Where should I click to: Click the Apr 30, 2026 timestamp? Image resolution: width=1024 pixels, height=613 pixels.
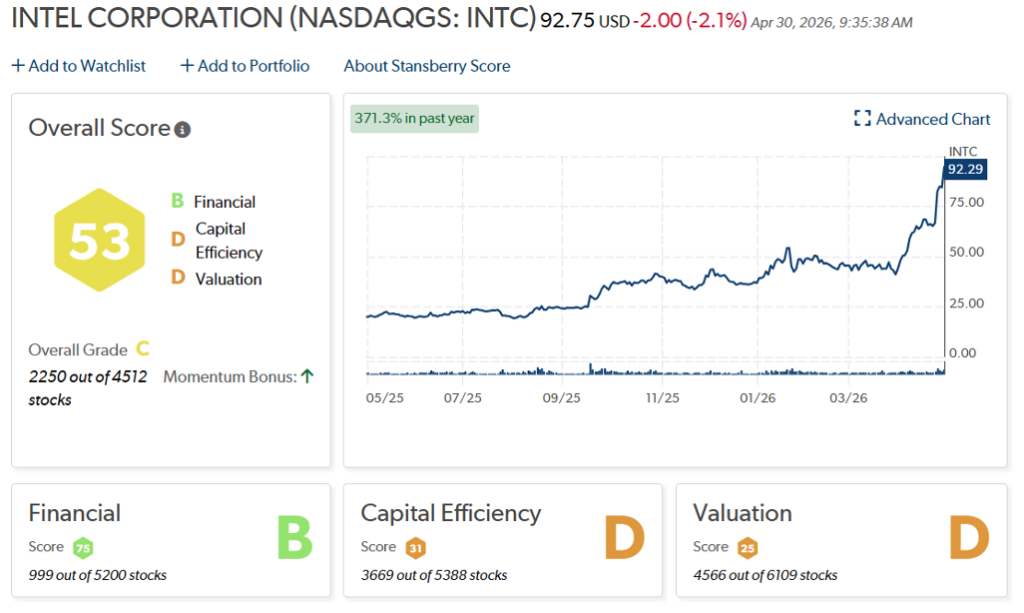[831, 23]
